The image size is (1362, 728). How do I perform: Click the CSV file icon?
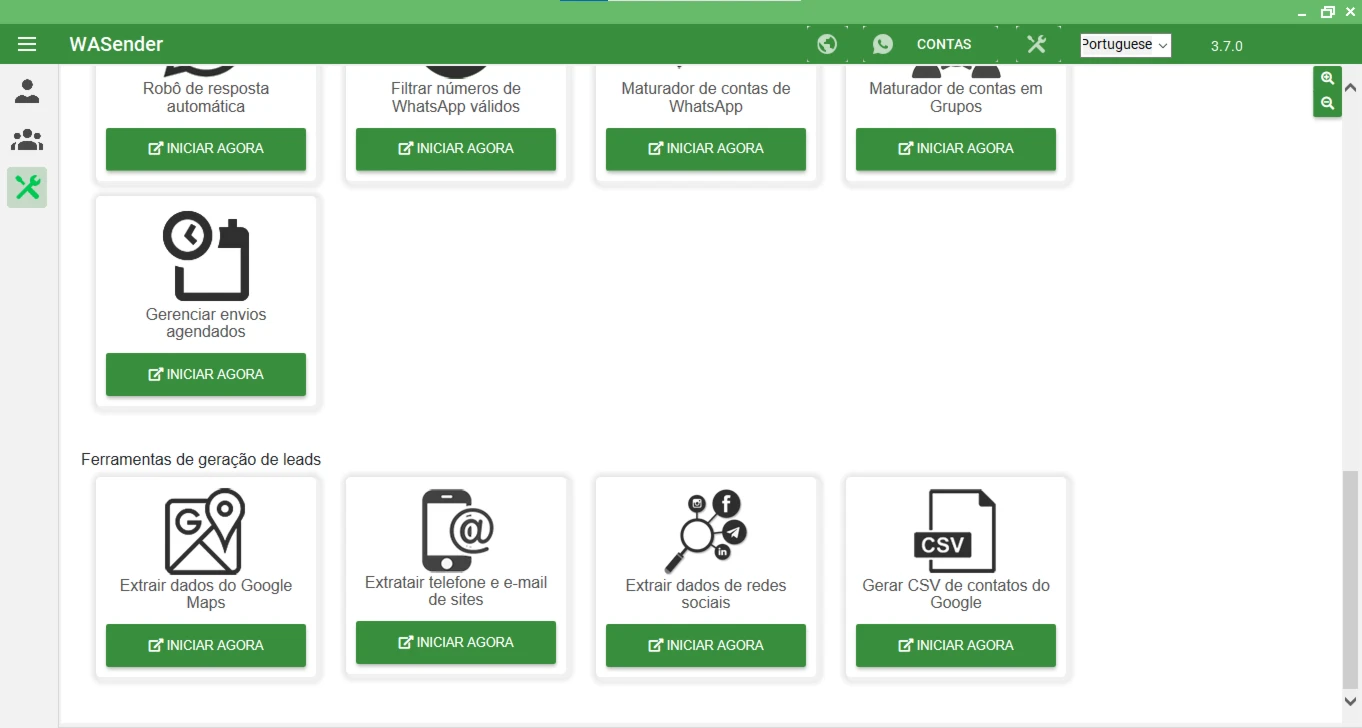(x=955, y=531)
